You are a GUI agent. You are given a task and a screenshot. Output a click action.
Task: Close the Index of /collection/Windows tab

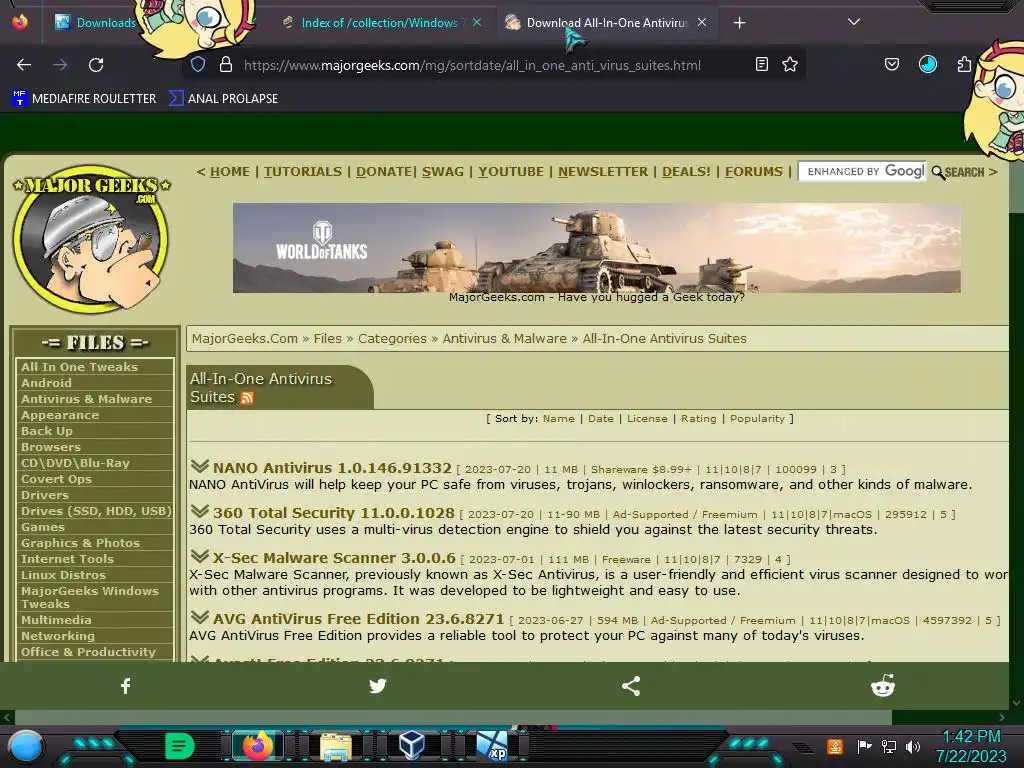click(477, 22)
